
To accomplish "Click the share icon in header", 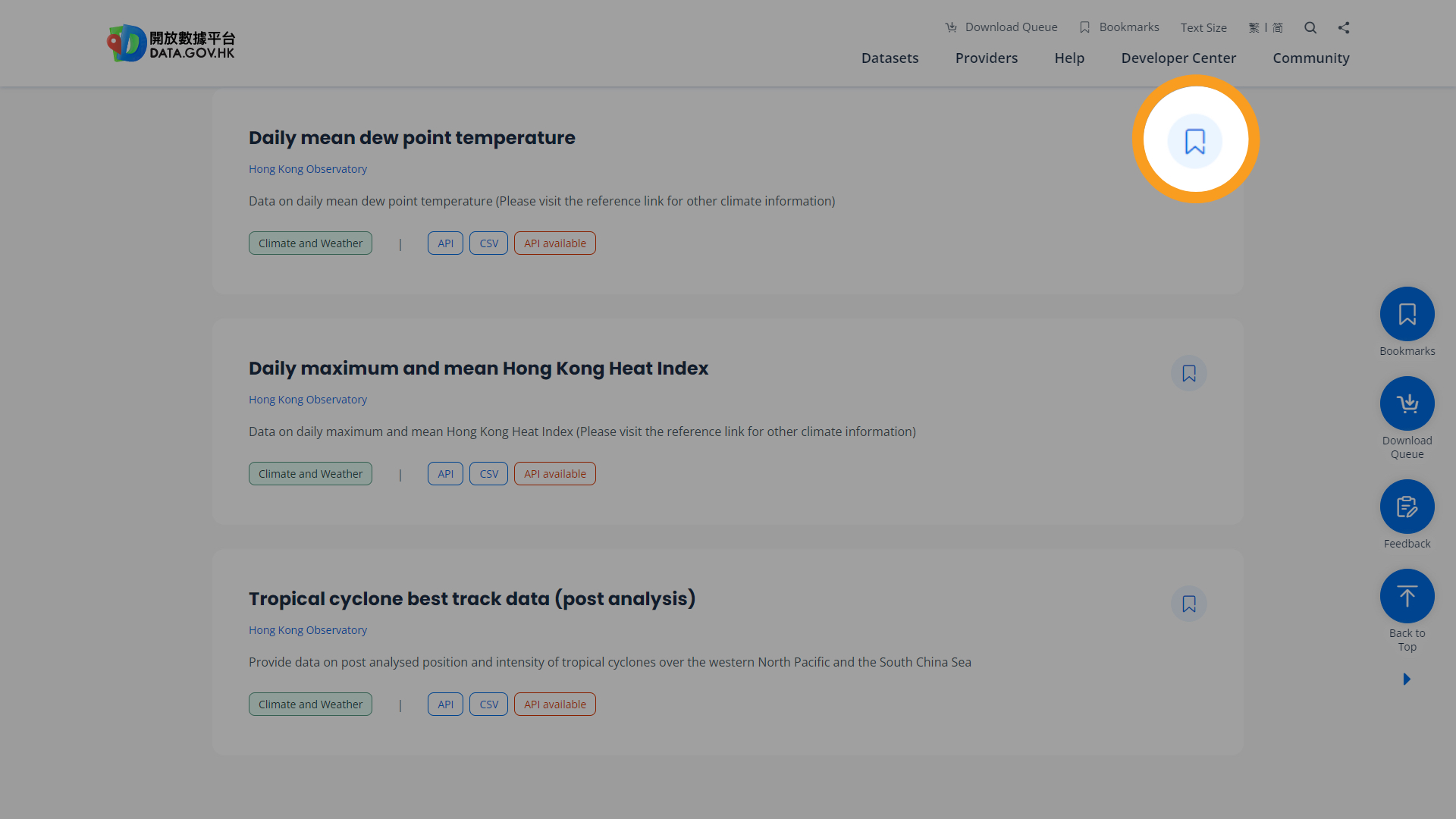I will (1344, 27).
